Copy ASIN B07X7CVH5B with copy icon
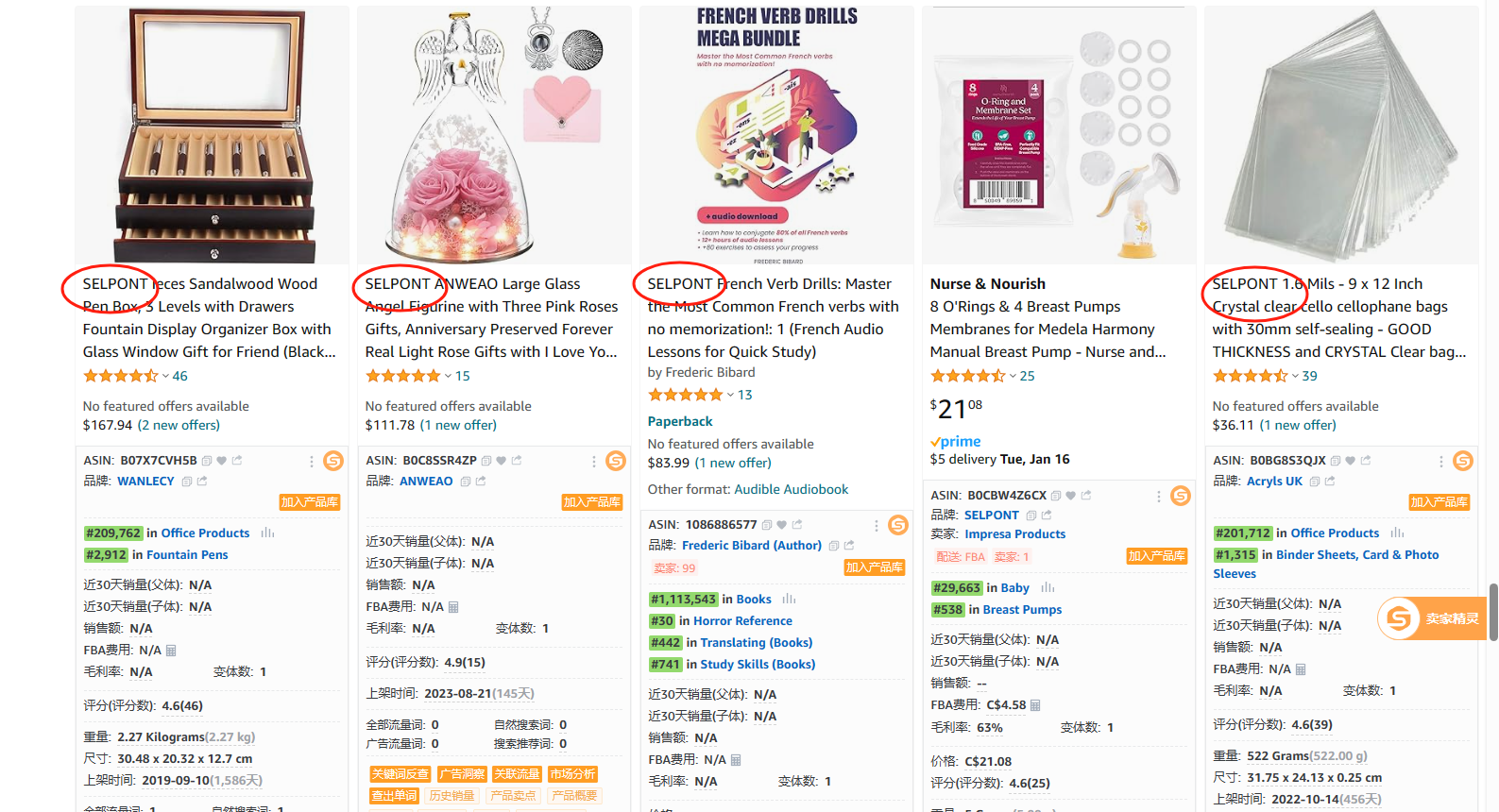This screenshot has height=812, width=1499. [x=207, y=461]
